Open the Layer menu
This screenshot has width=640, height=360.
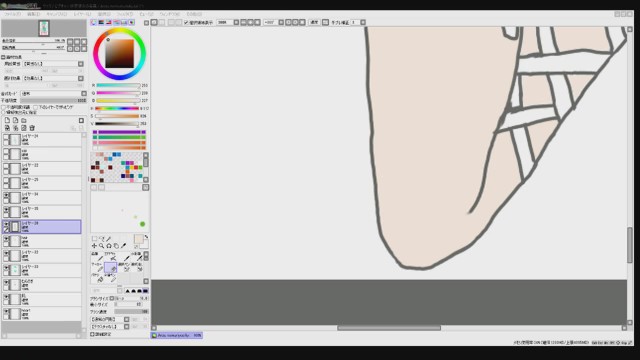(x=82, y=14)
